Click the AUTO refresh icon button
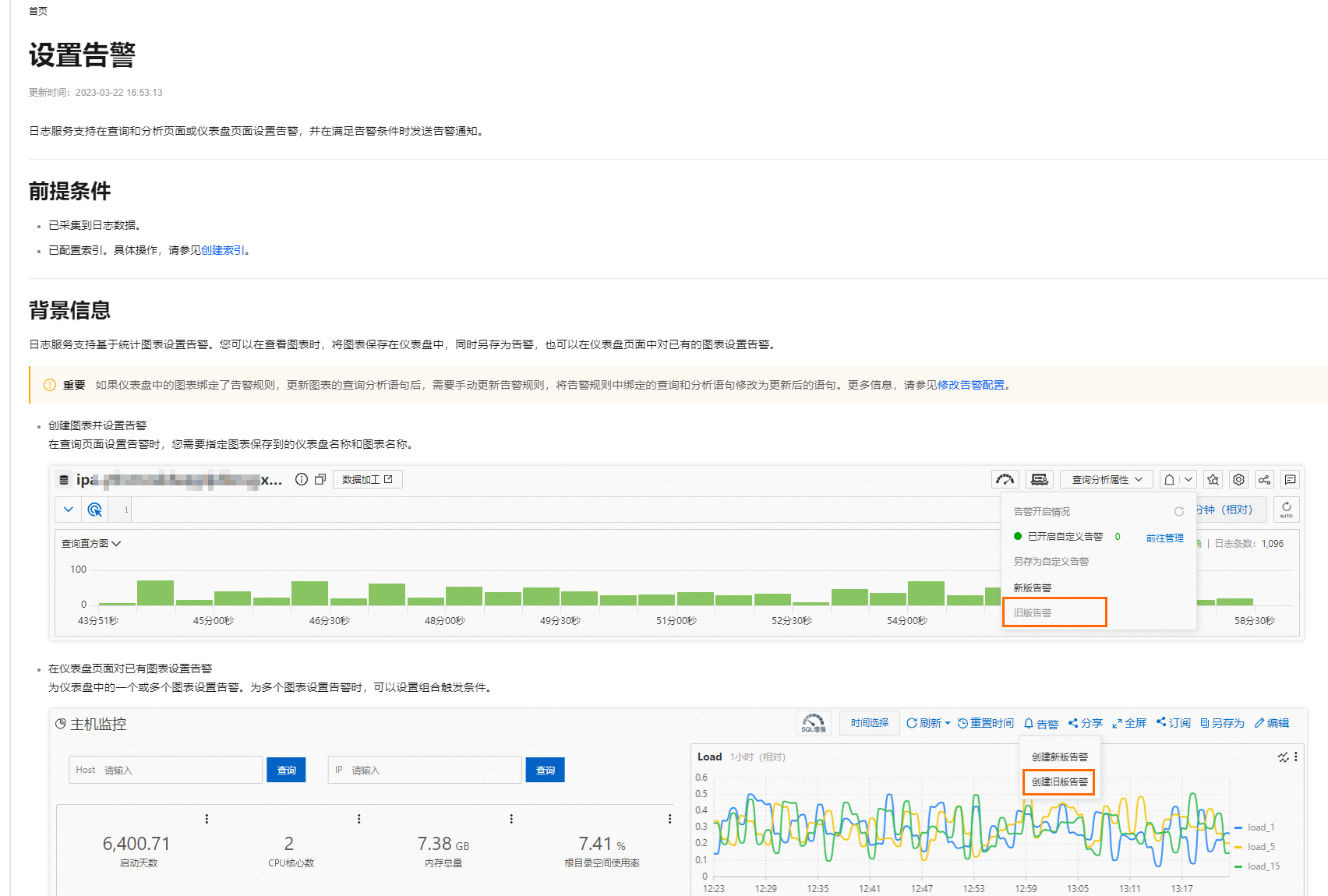 [1287, 510]
